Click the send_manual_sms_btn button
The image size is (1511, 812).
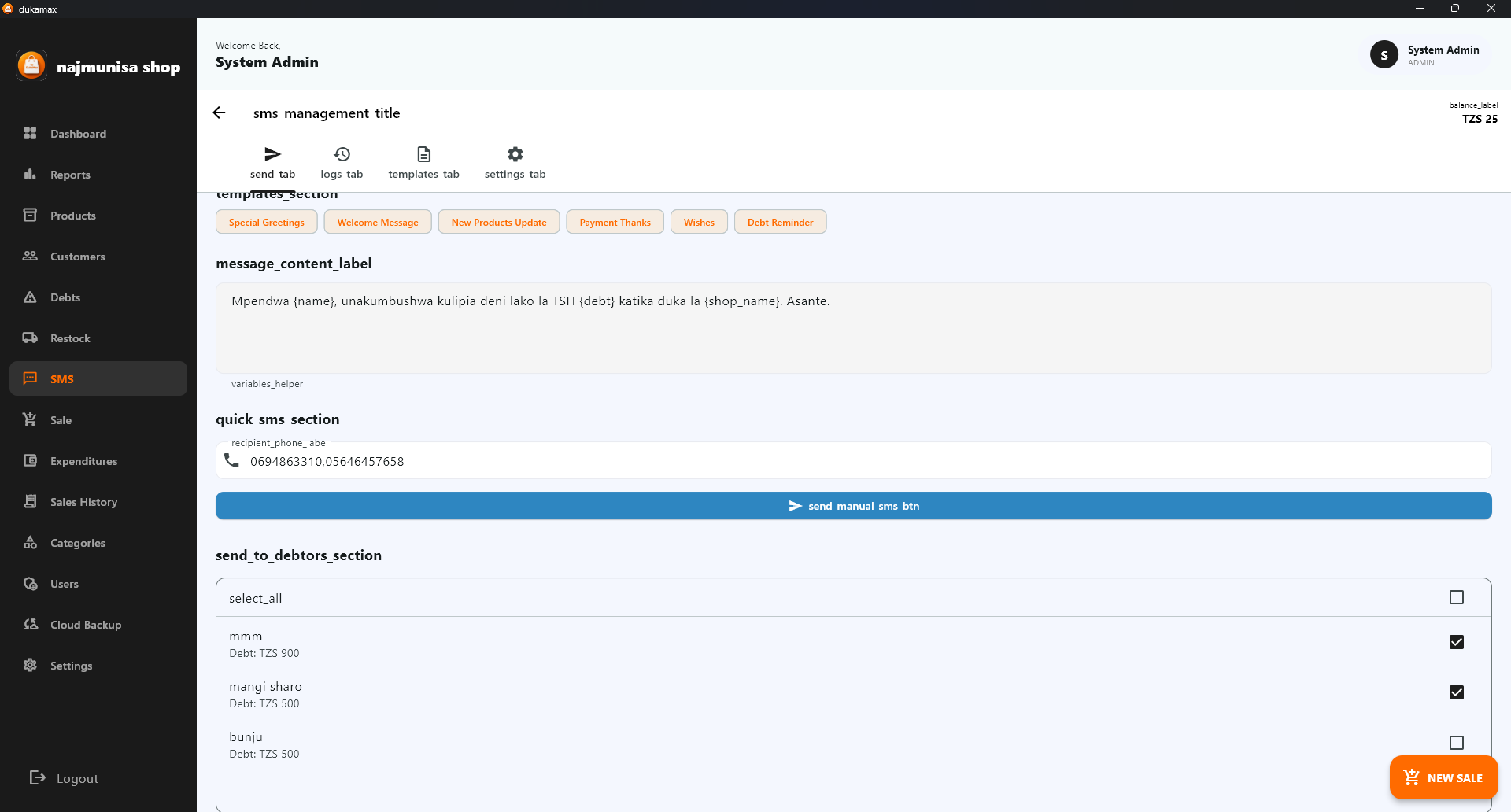point(854,506)
